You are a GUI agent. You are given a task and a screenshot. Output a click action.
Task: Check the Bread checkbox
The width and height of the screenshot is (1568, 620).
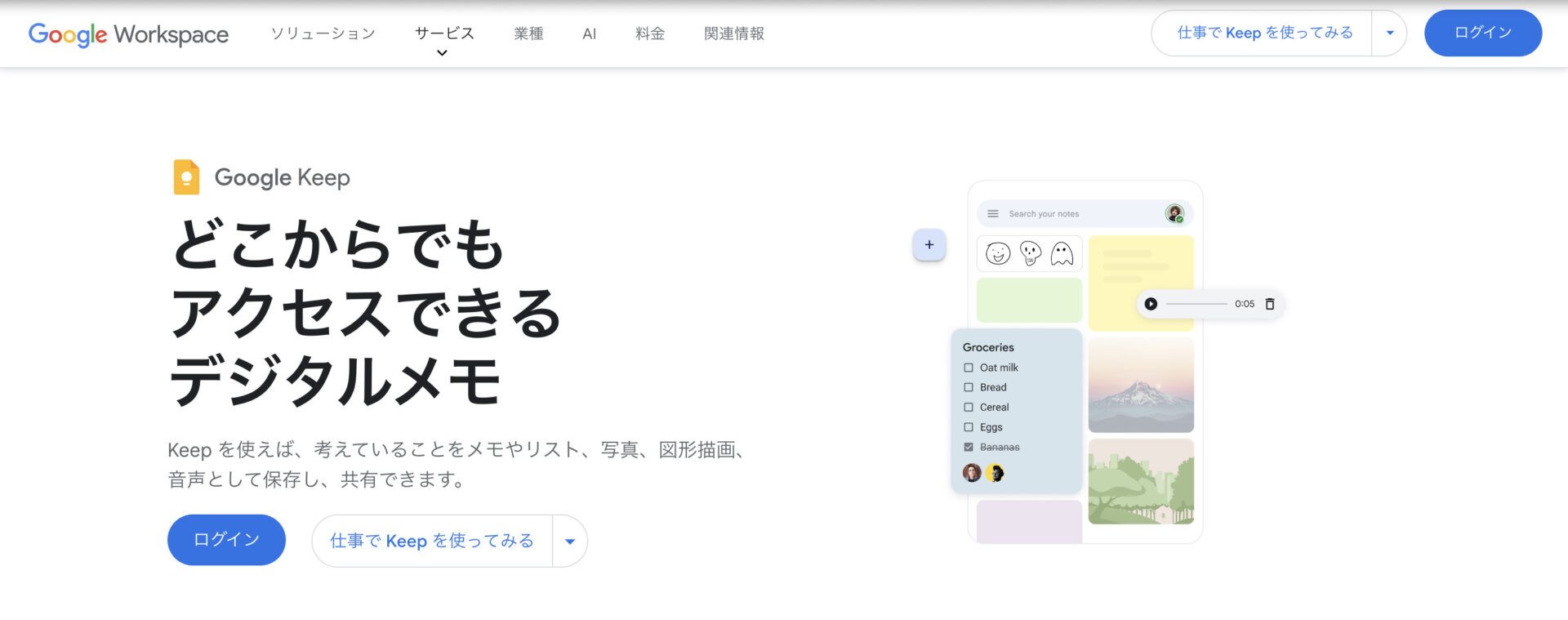pos(969,388)
